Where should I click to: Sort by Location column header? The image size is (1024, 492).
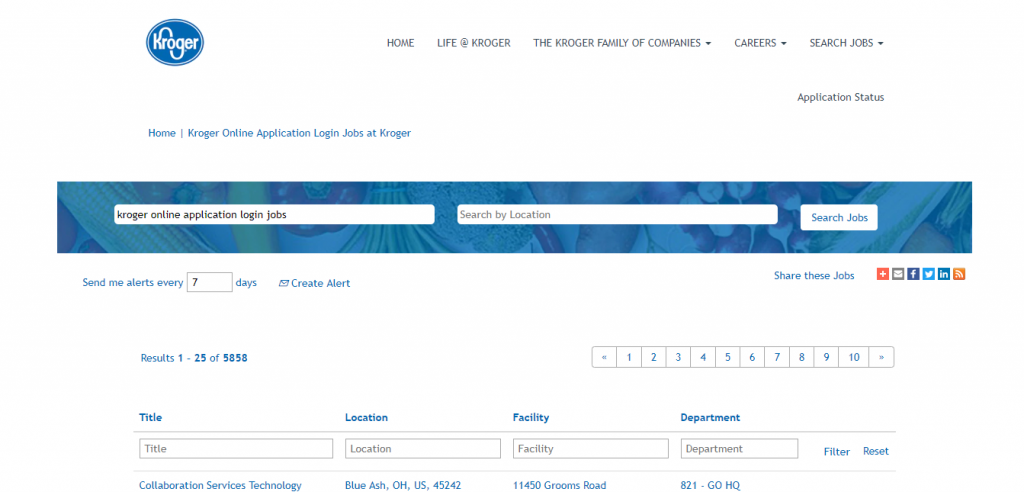pos(366,417)
